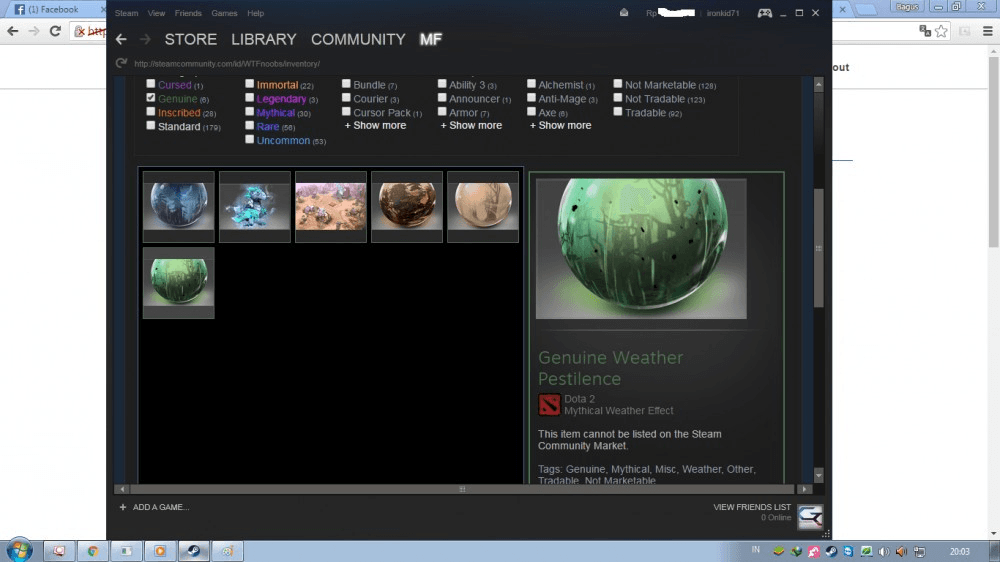Select the tan sandy weather orb item
This screenshot has height=562, width=1000.
483,207
